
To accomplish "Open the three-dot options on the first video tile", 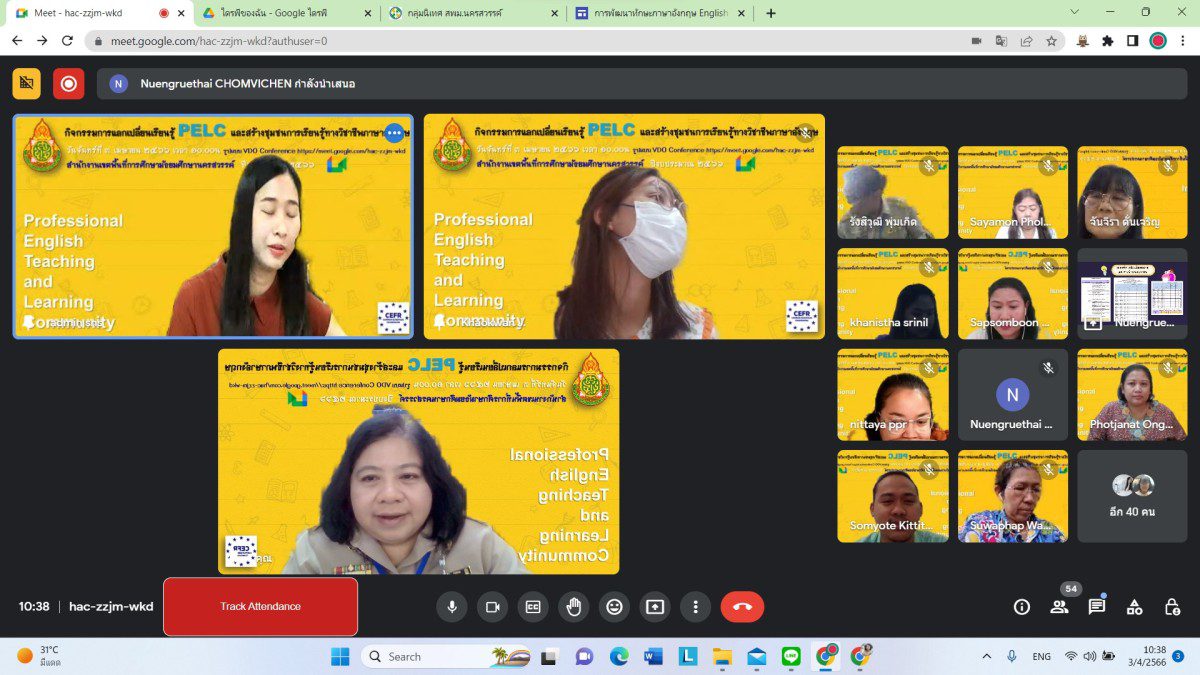I will pyautogui.click(x=393, y=133).
